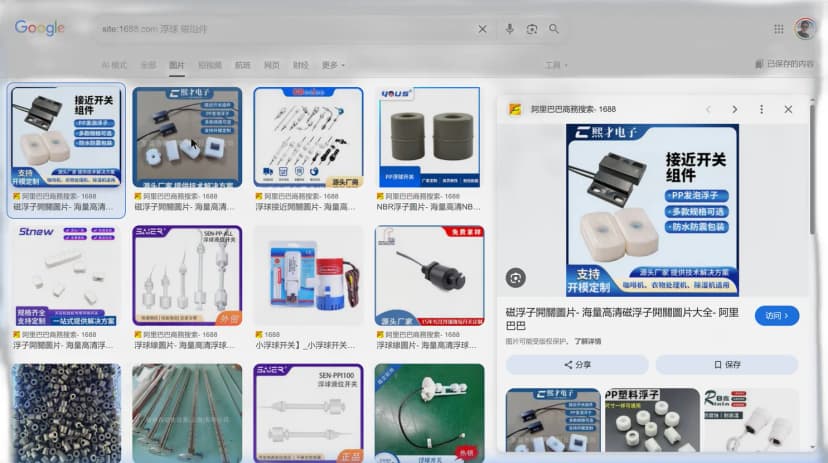Click the 分享 share button
The image size is (828, 463).
[x=577, y=364]
